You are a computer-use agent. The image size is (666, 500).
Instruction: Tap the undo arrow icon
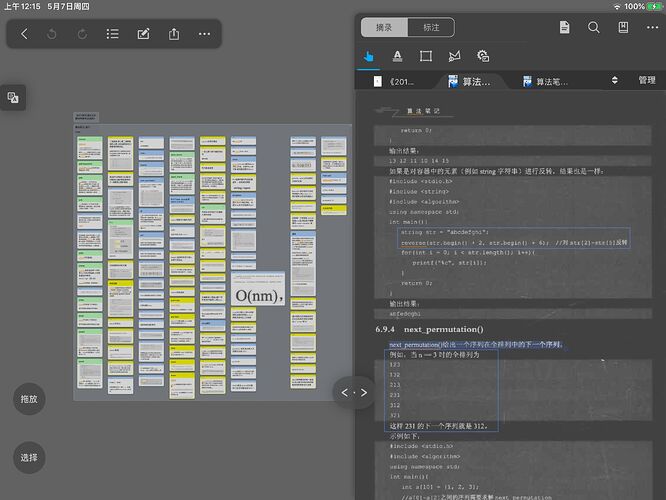[52, 34]
